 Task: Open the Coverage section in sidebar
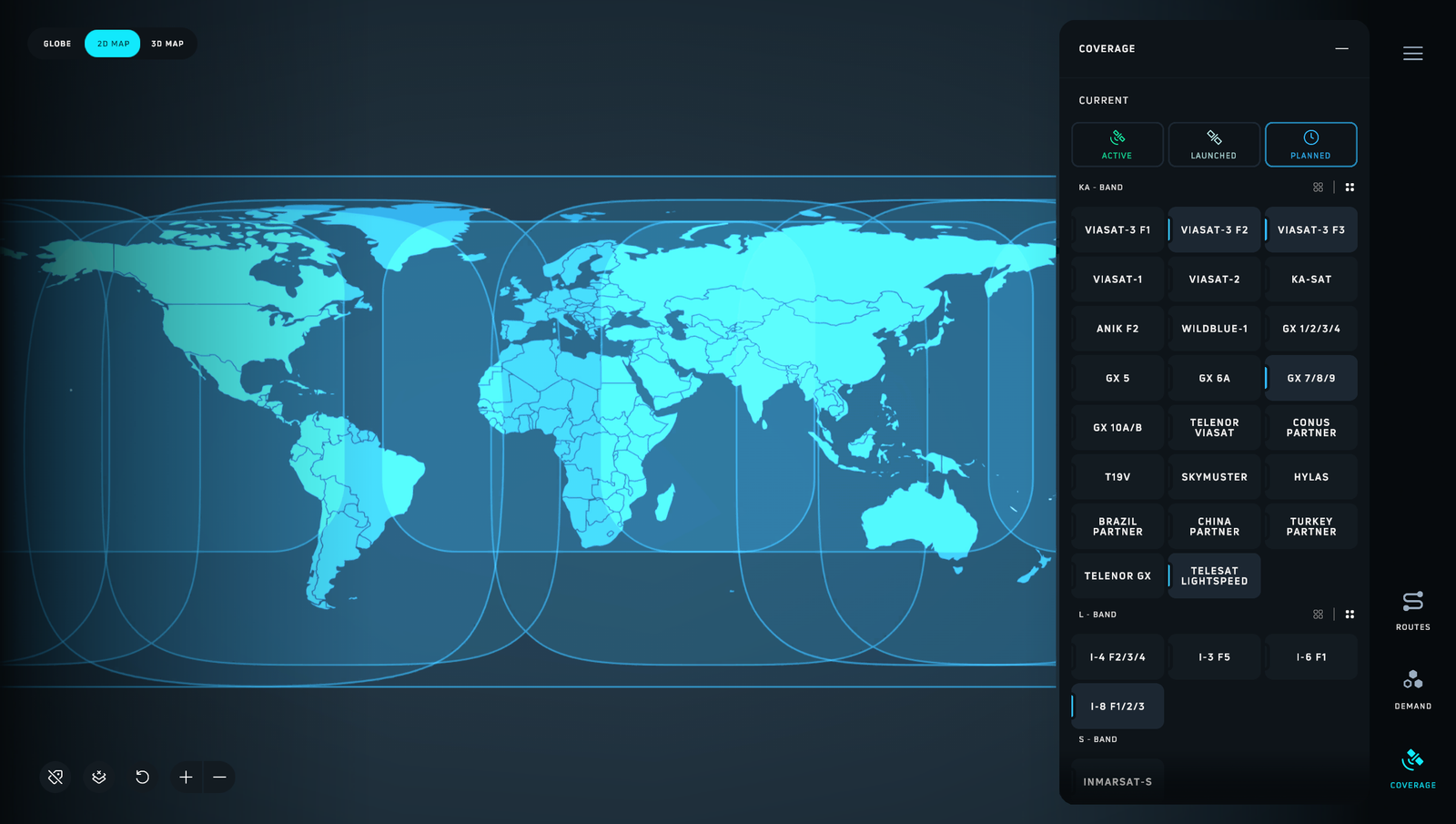click(1412, 769)
